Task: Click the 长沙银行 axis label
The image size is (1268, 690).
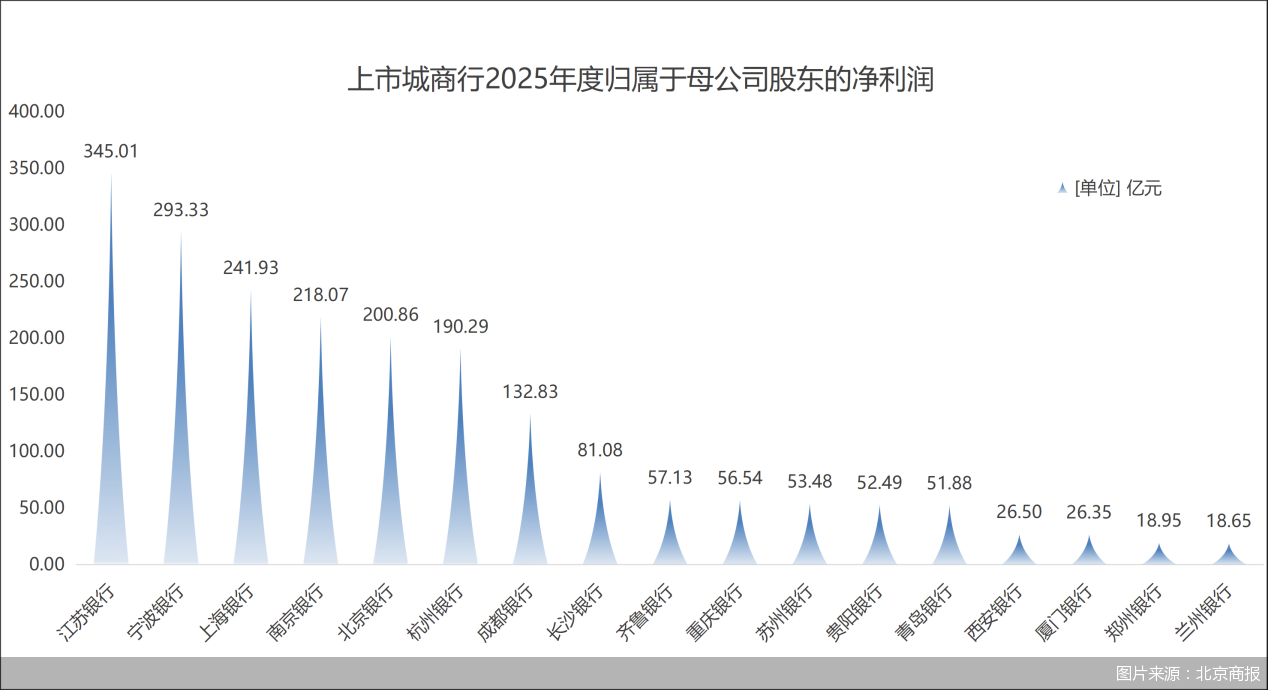Action: (x=576, y=612)
